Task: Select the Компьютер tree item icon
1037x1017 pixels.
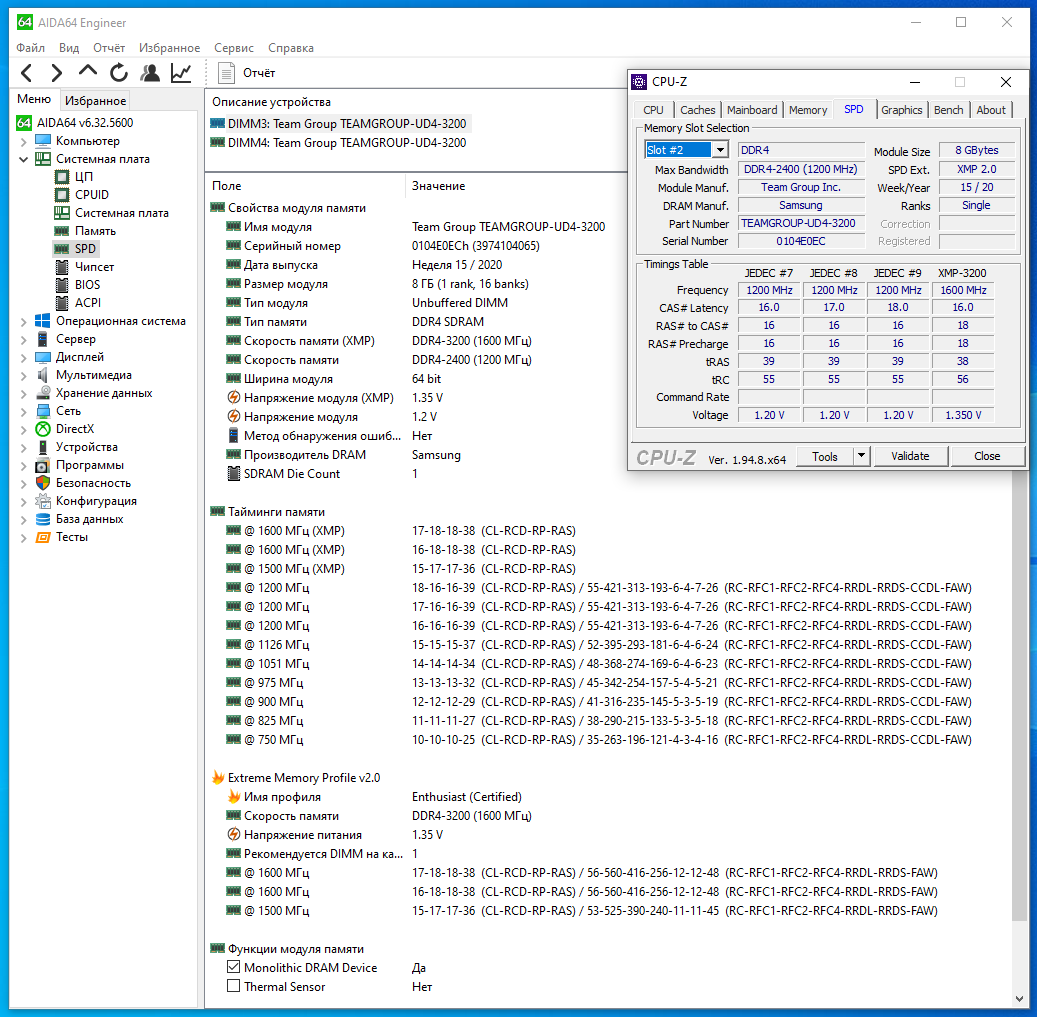Action: (43, 141)
